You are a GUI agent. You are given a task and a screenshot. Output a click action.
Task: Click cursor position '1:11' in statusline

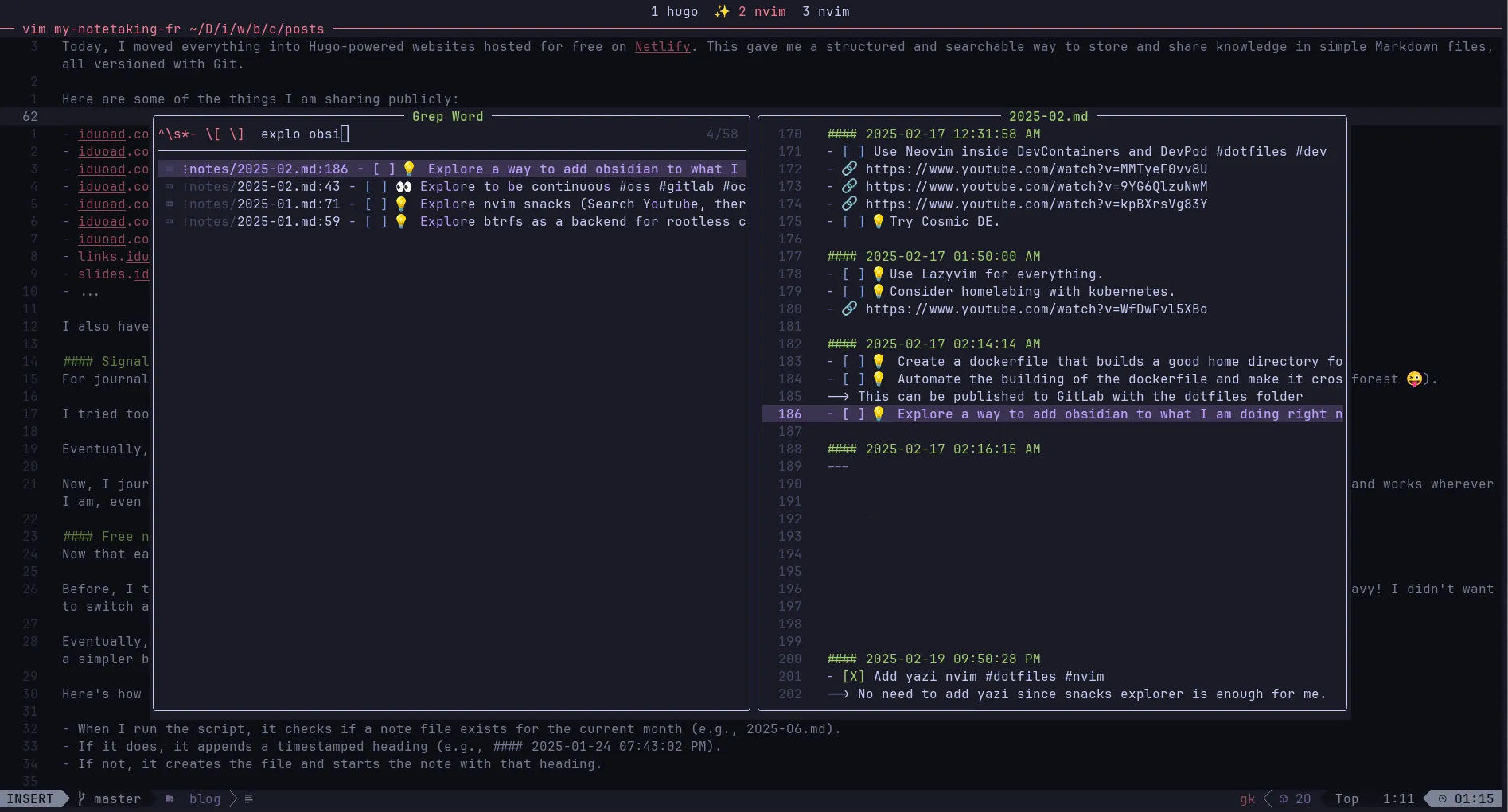coord(1398,798)
